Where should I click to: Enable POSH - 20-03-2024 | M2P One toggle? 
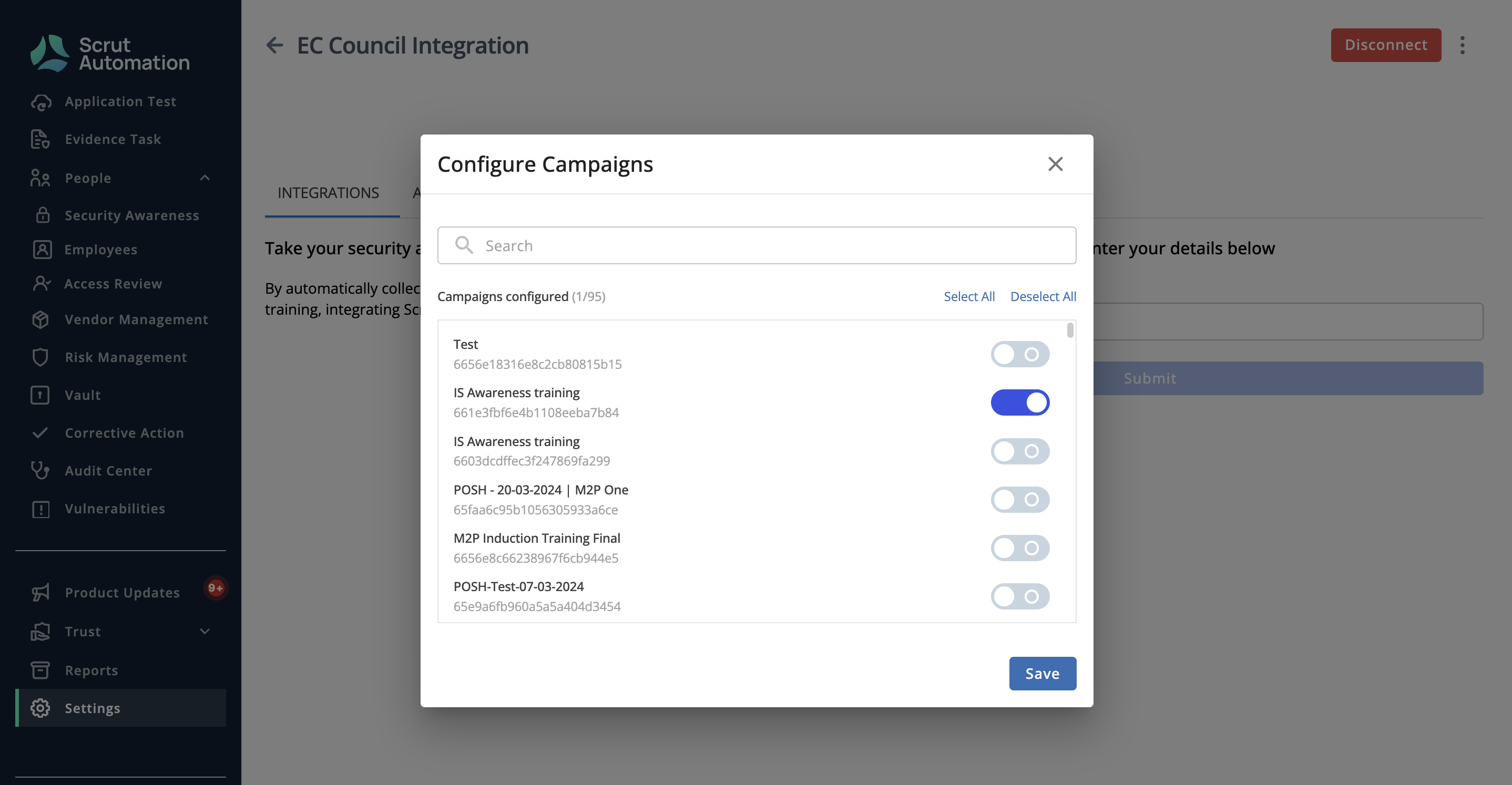[1020, 500]
